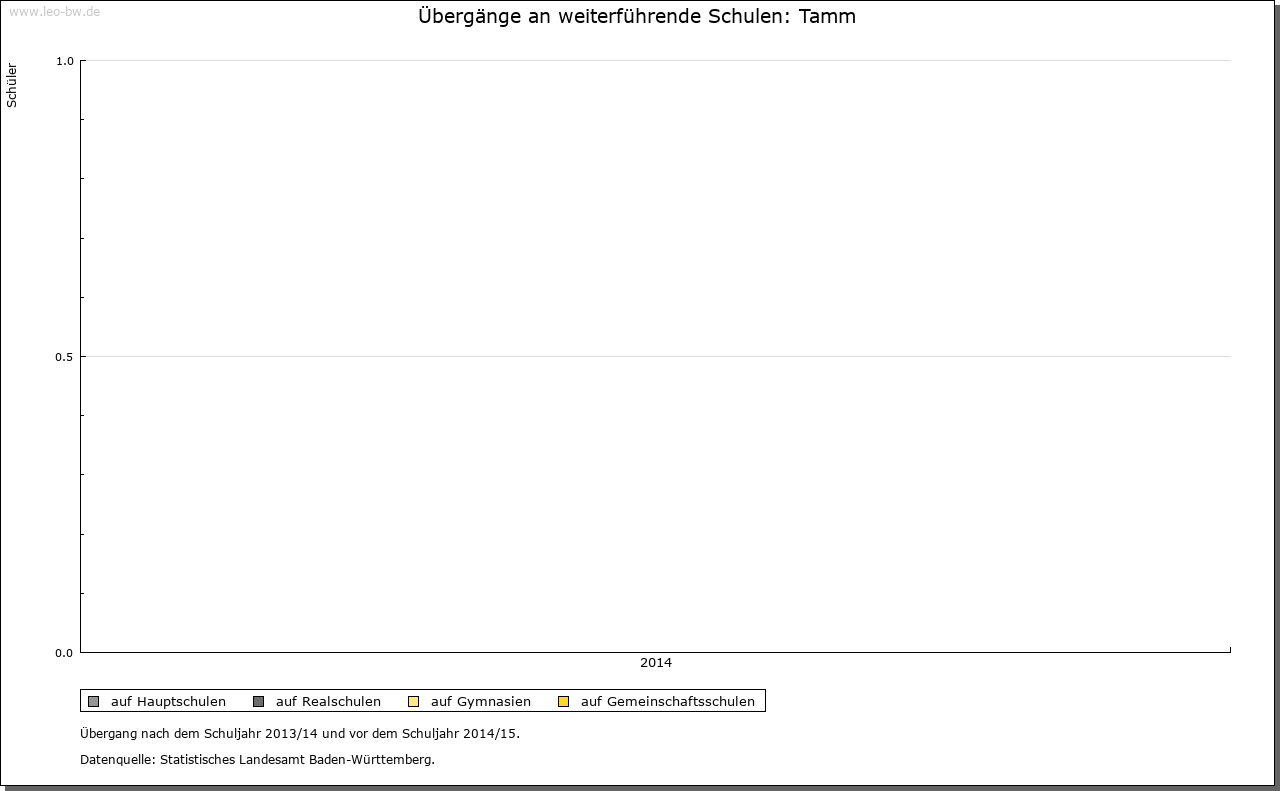
Task: Click the 0.5 y-axis tick label
Action: [64, 357]
